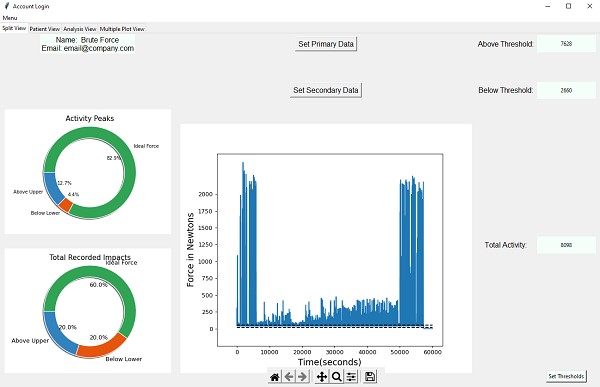The image size is (600, 387).
Task: Go forward to next plot view
Action: pyautogui.click(x=303, y=377)
